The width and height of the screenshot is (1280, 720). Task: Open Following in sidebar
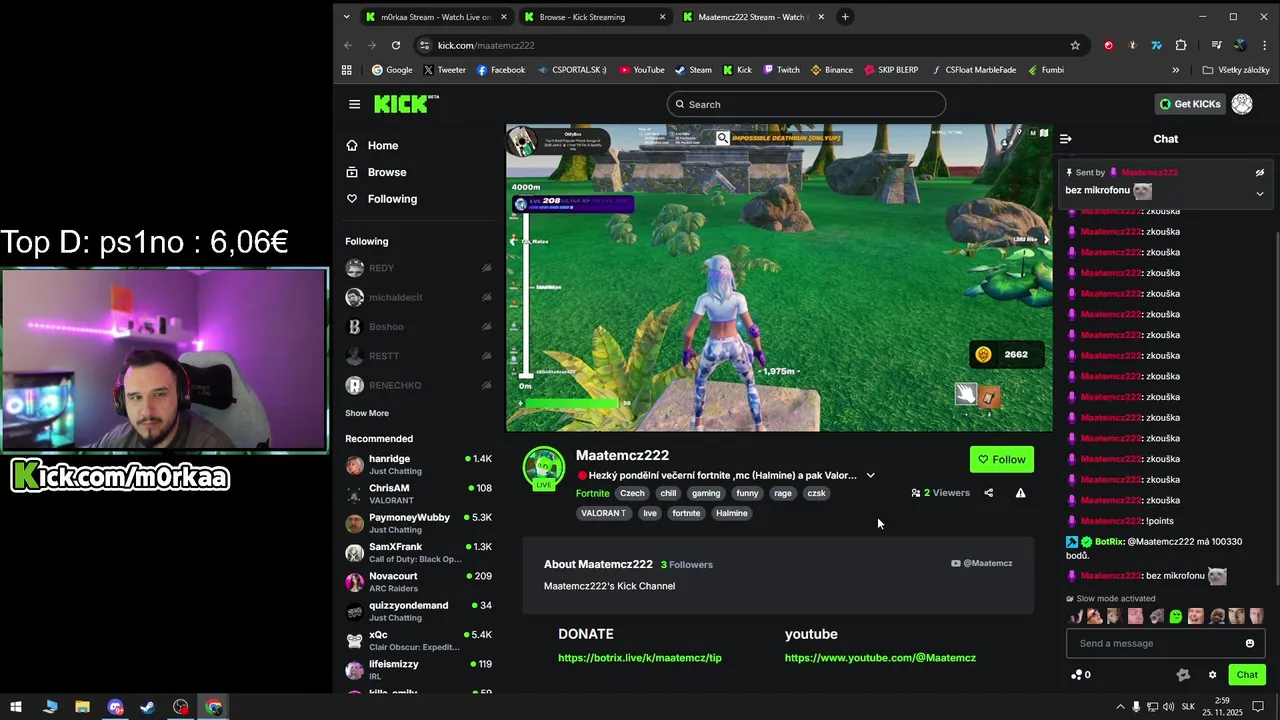[x=392, y=199]
